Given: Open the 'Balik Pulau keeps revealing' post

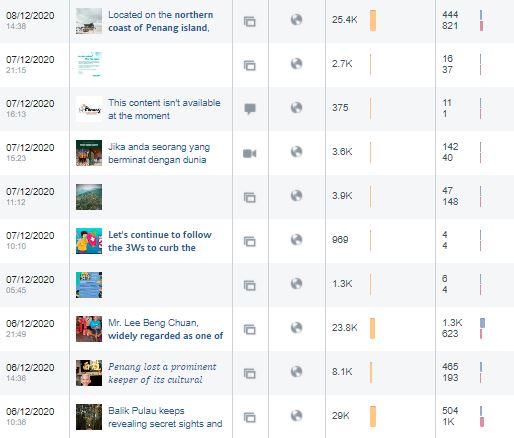Looking at the screenshot, I should point(165,417).
